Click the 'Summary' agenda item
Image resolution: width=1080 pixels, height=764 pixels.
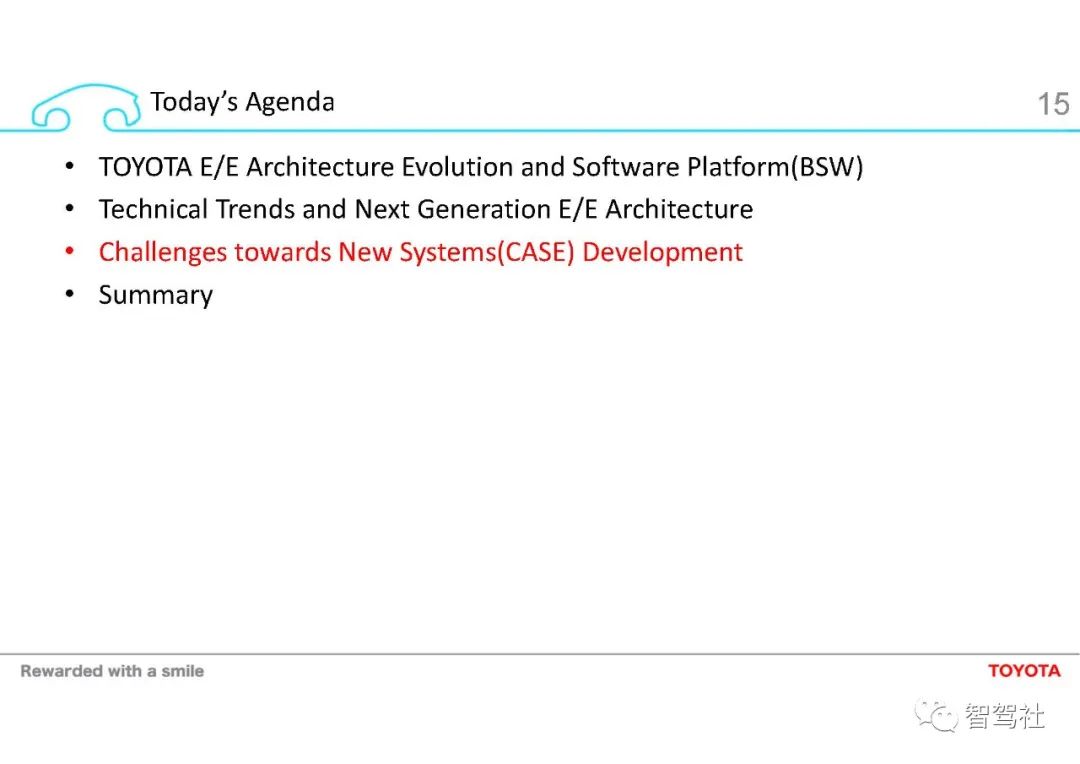(x=156, y=295)
